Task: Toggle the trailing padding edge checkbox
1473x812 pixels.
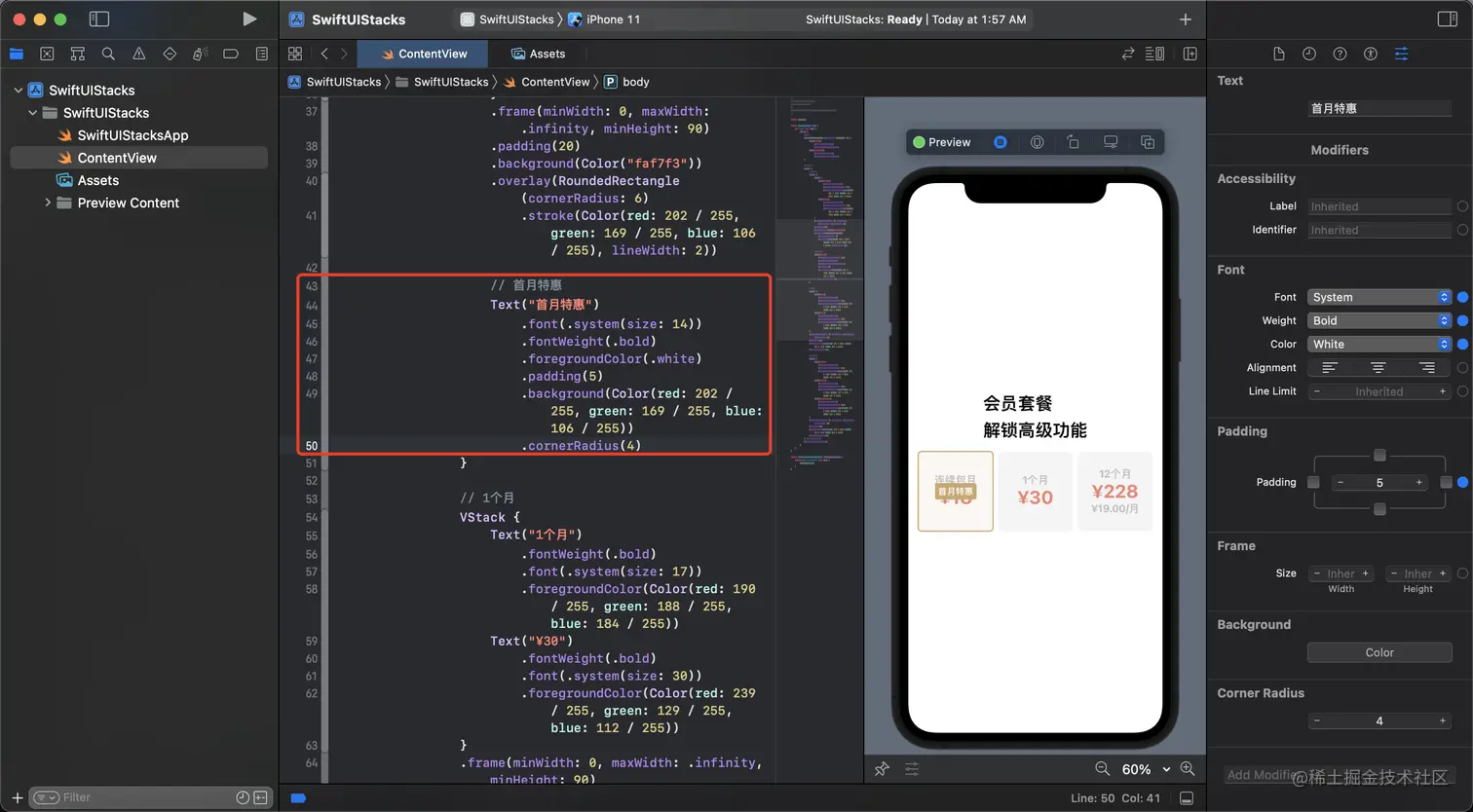Action: (1446, 483)
